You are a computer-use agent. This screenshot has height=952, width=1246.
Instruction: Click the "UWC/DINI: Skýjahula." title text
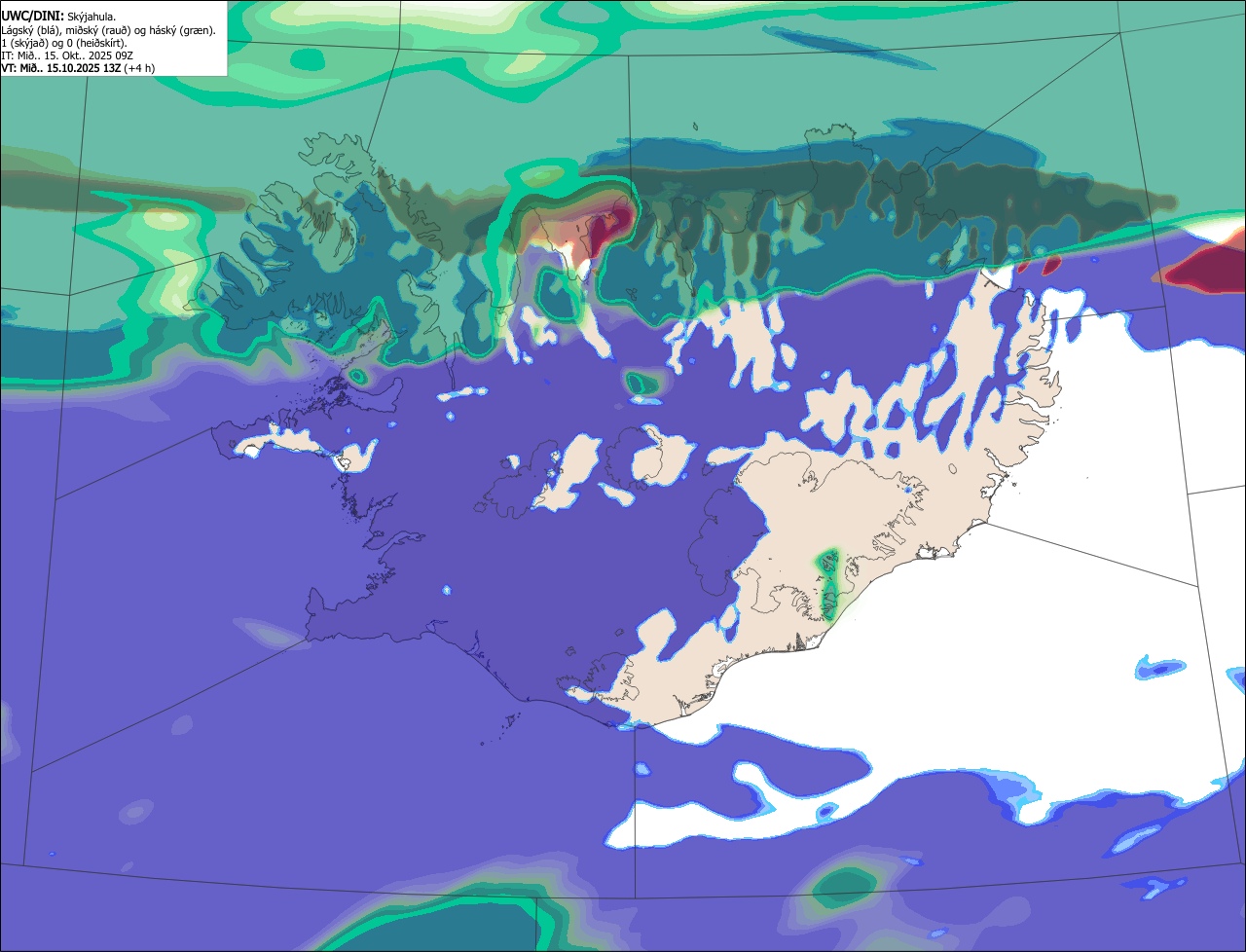(59, 17)
